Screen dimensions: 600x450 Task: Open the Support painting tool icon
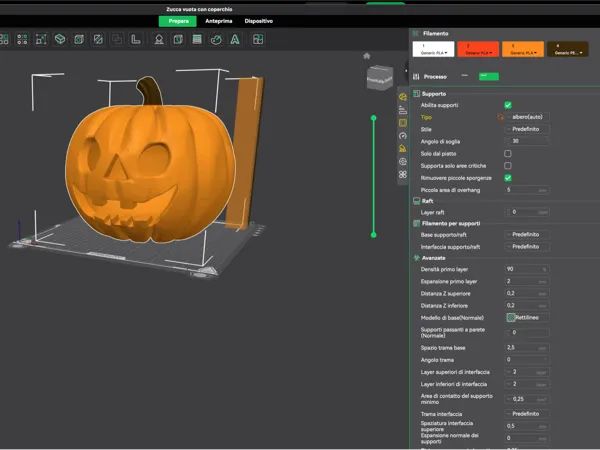pos(159,39)
